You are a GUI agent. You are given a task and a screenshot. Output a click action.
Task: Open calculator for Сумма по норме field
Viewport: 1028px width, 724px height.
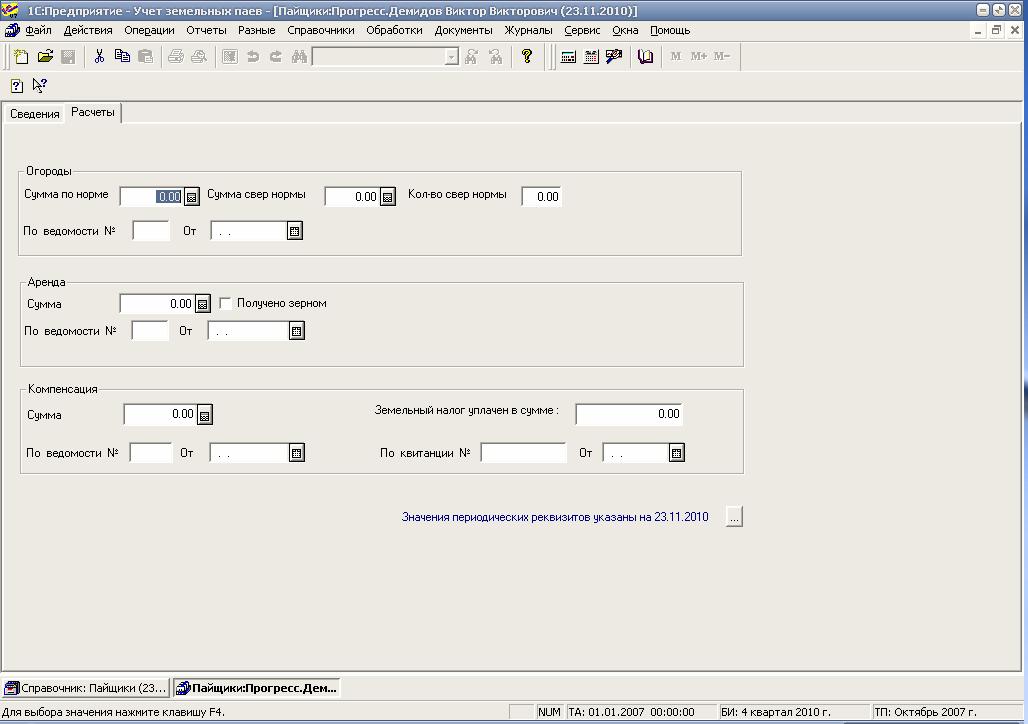pos(191,196)
